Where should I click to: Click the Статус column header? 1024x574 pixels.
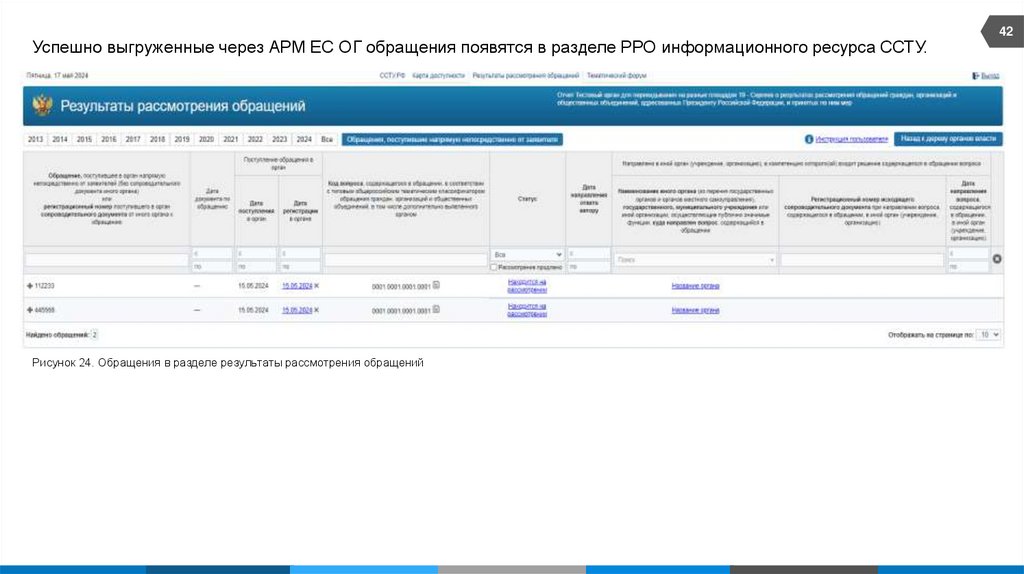pyautogui.click(x=527, y=199)
